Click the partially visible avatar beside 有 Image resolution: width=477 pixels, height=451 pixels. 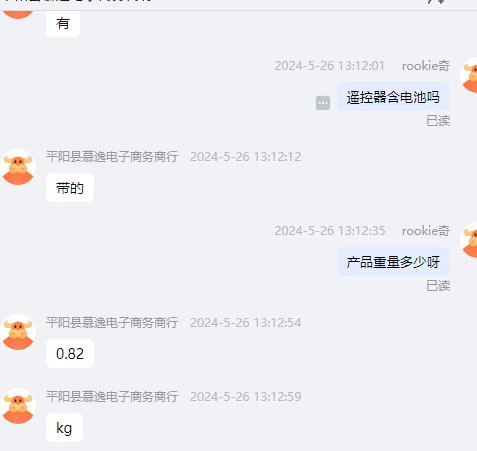(x=18, y=15)
